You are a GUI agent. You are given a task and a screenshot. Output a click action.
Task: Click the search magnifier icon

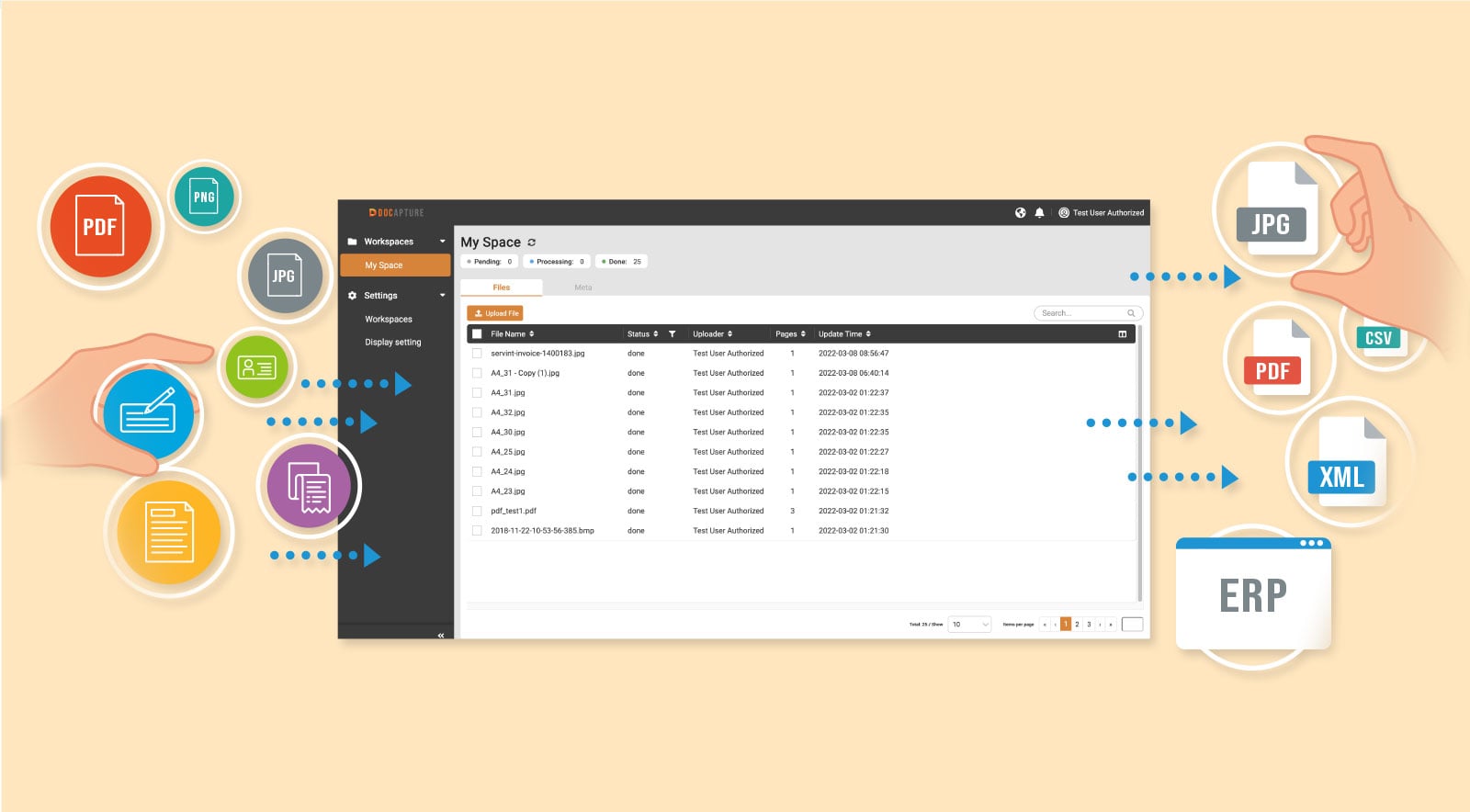point(1131,313)
